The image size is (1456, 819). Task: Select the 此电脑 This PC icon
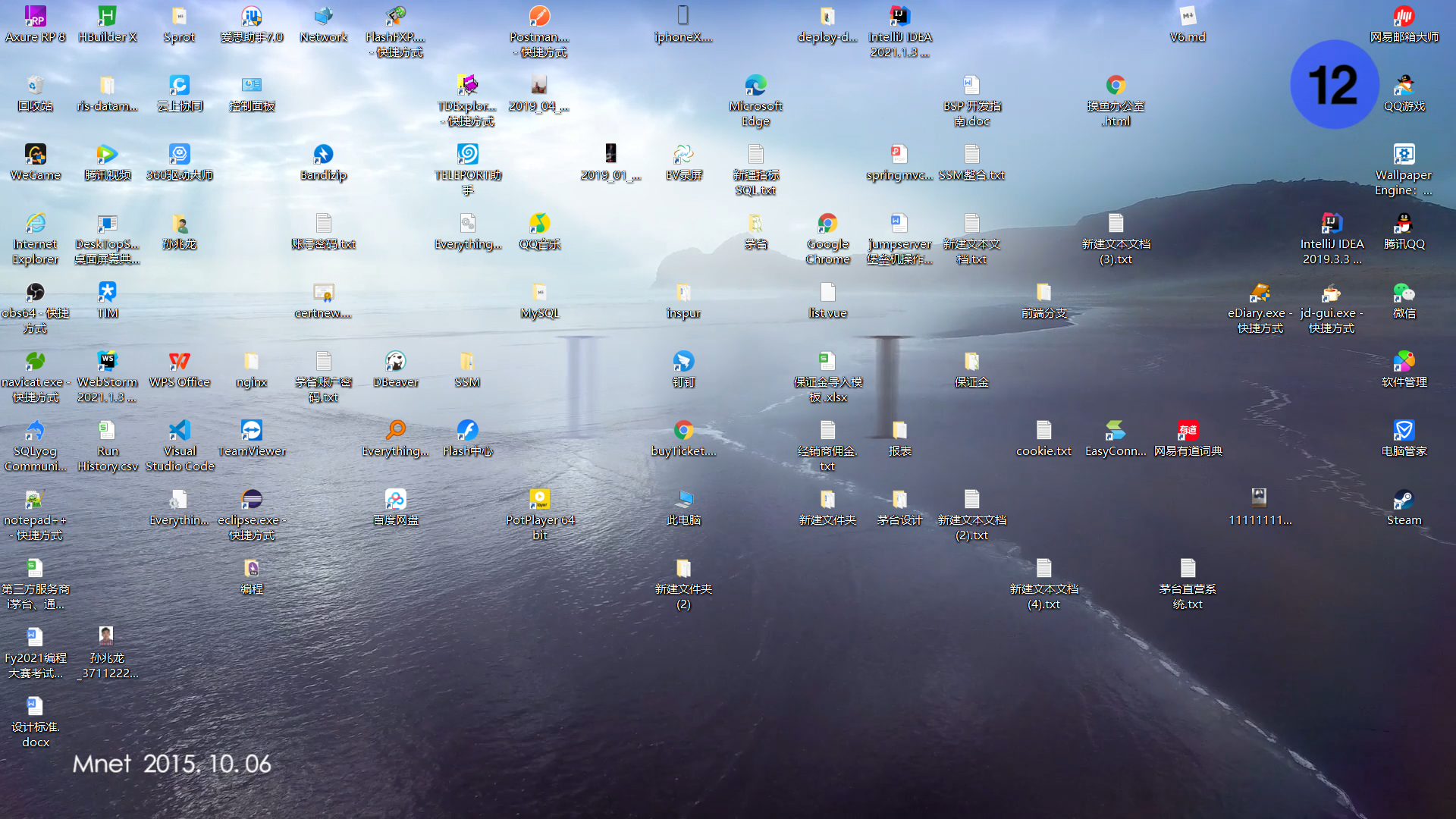point(684,508)
